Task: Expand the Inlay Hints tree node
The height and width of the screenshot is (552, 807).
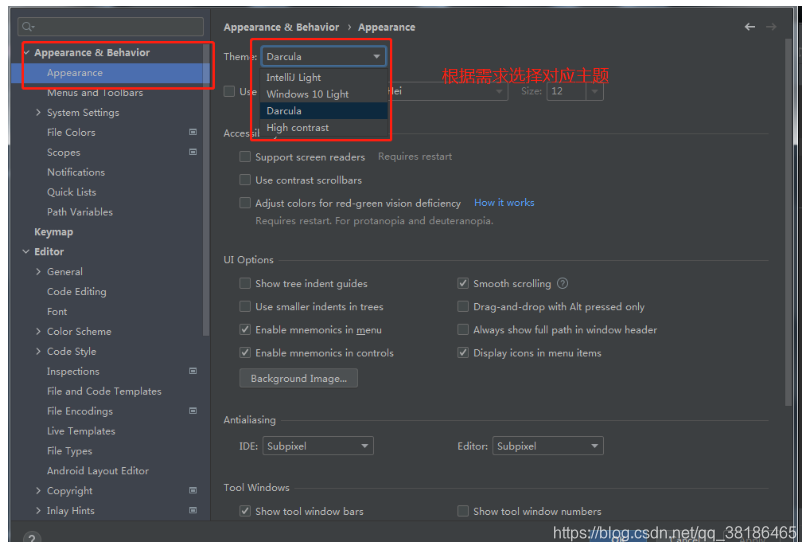Action: click(38, 510)
